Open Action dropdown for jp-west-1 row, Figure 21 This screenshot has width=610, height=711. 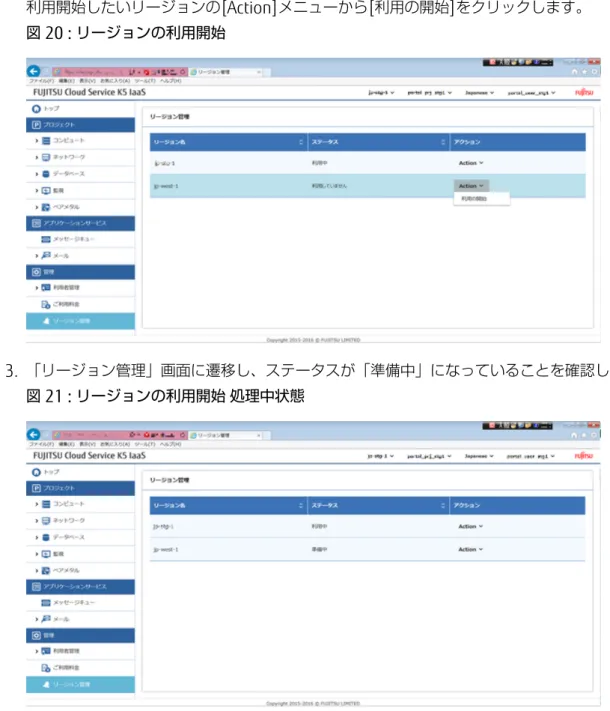coord(471,549)
